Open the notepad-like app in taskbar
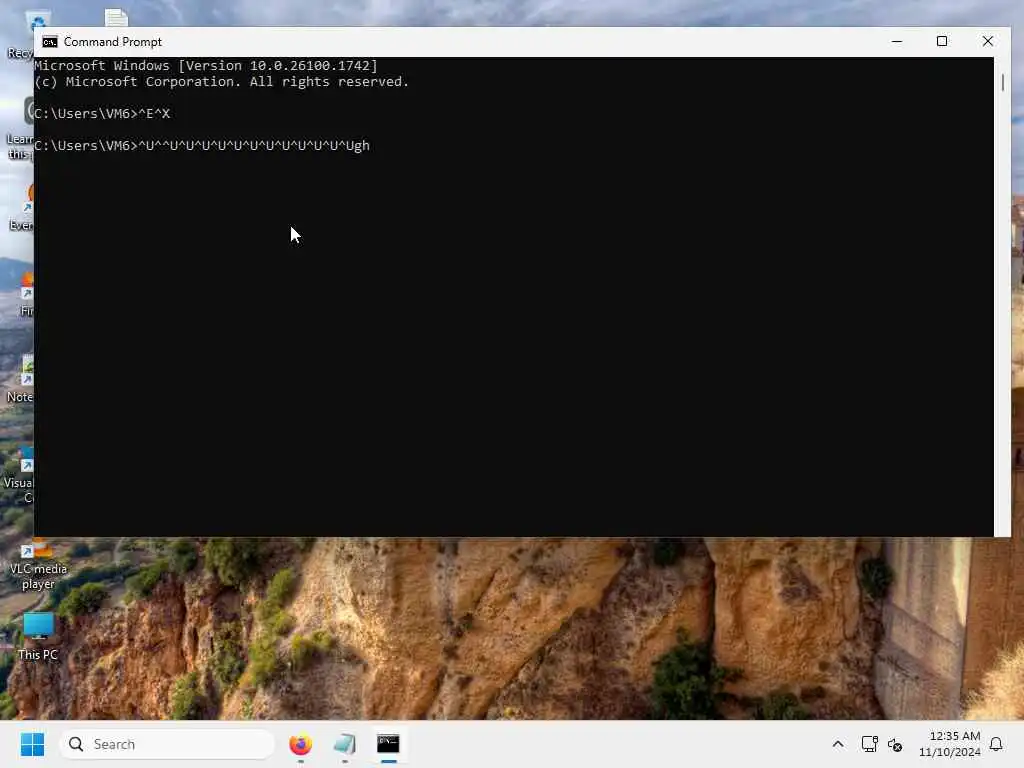 (x=344, y=744)
